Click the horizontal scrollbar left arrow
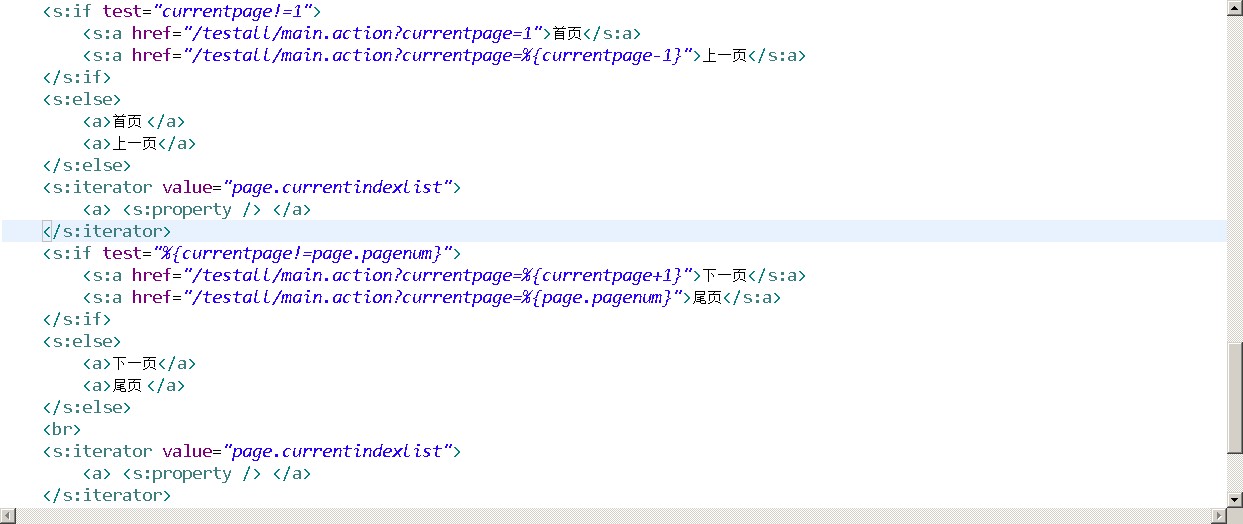The height and width of the screenshot is (524, 1243). coord(9,515)
